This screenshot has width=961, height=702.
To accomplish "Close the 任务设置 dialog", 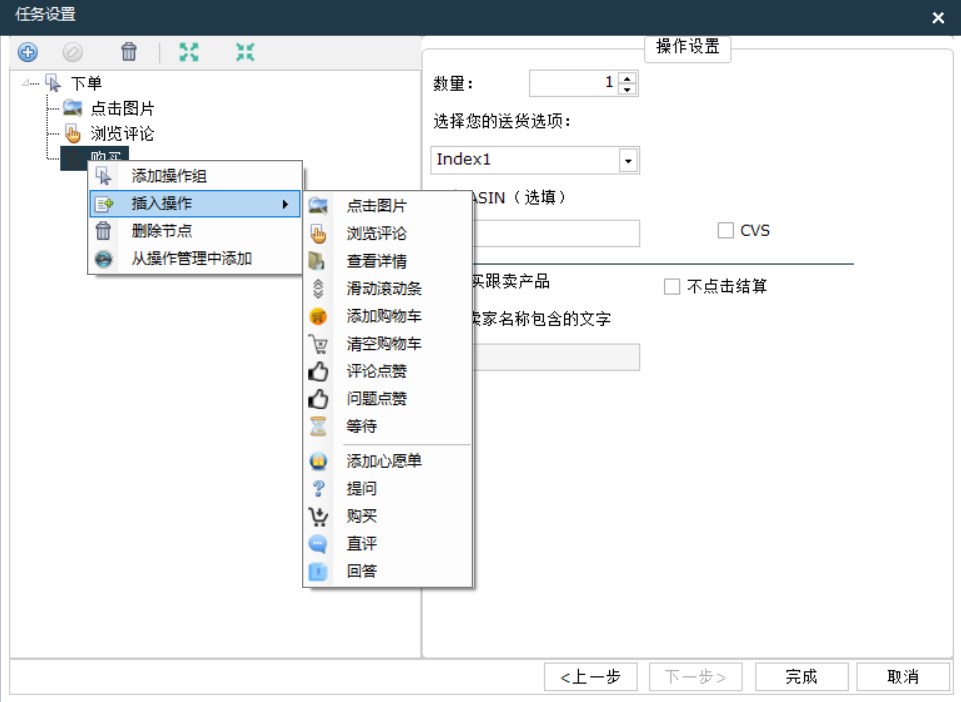I will 938,18.
